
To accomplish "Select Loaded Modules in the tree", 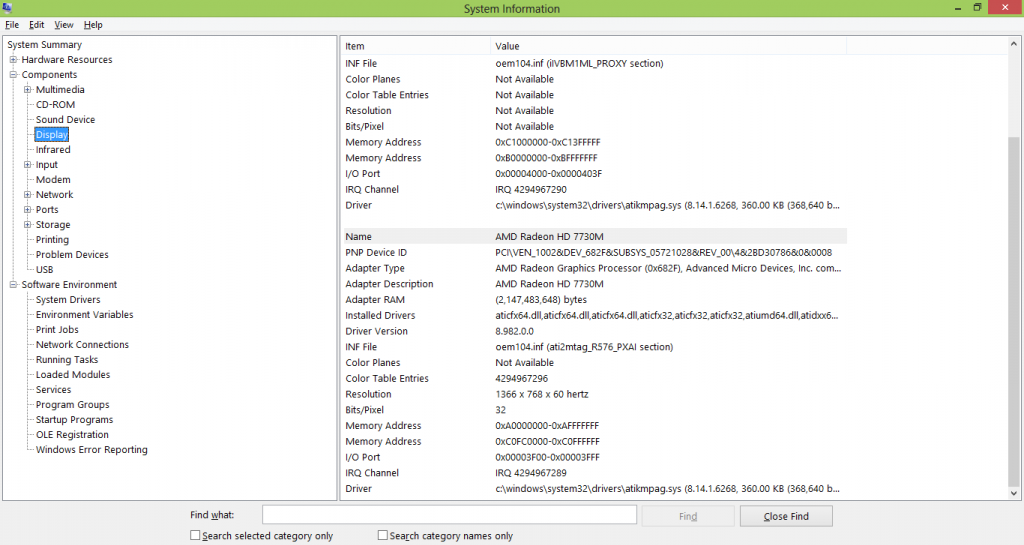I will (72, 375).
